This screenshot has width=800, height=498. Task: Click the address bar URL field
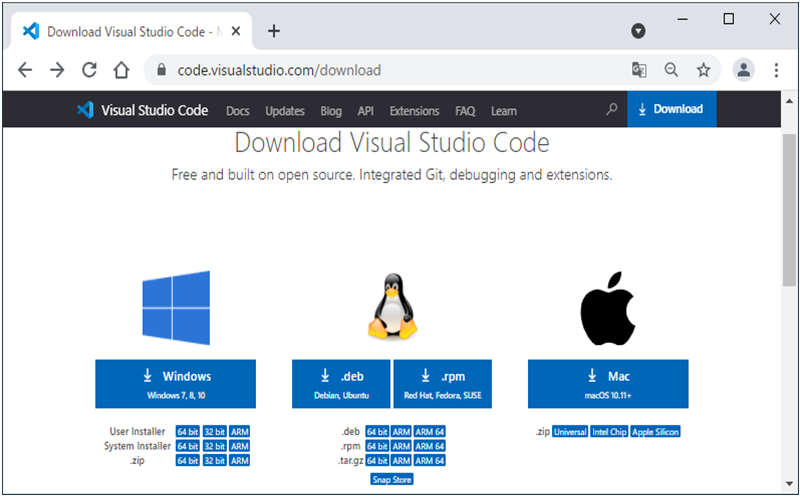pos(380,70)
